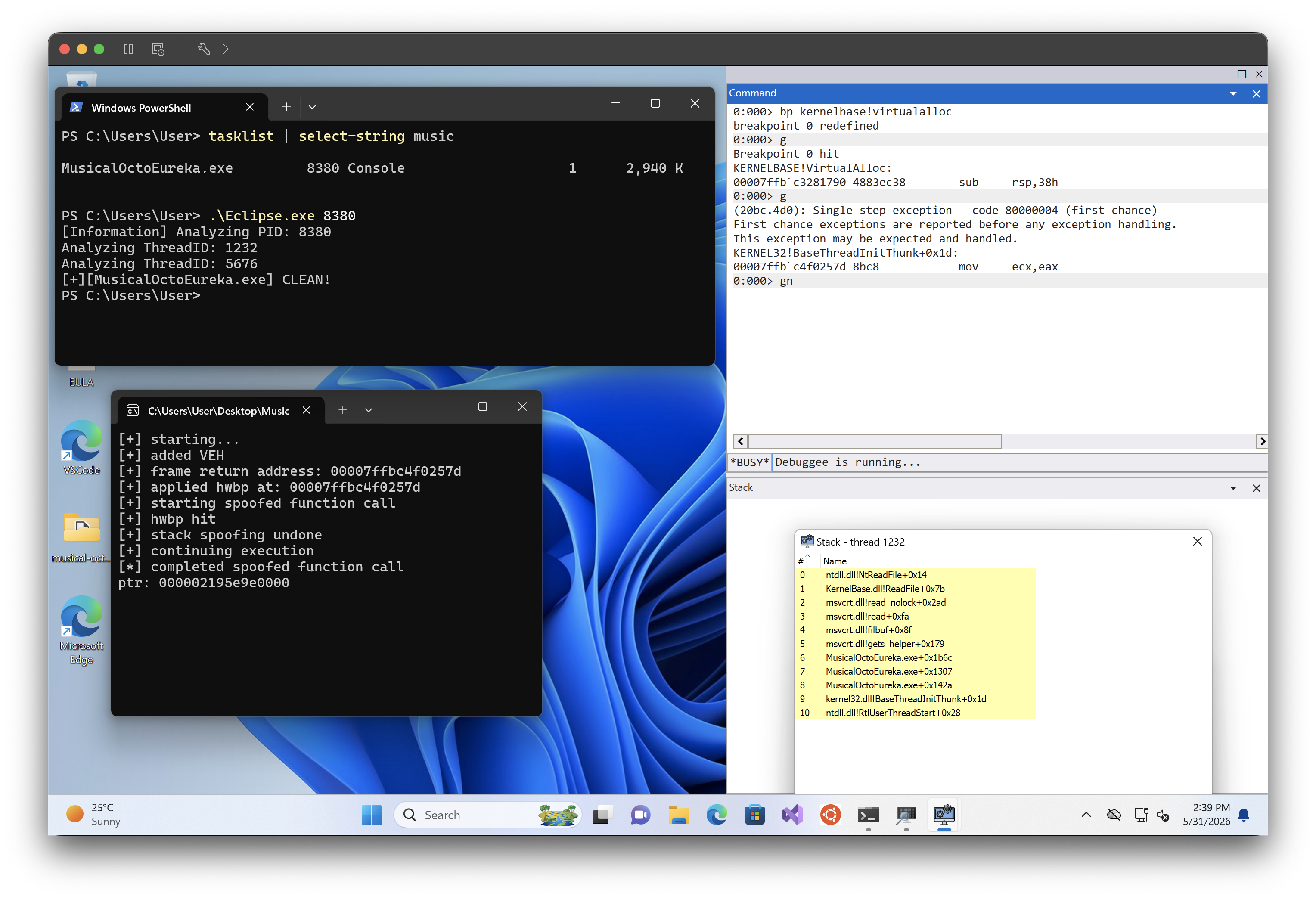Open the Stack panel dropdown arrow

pyautogui.click(x=1233, y=488)
